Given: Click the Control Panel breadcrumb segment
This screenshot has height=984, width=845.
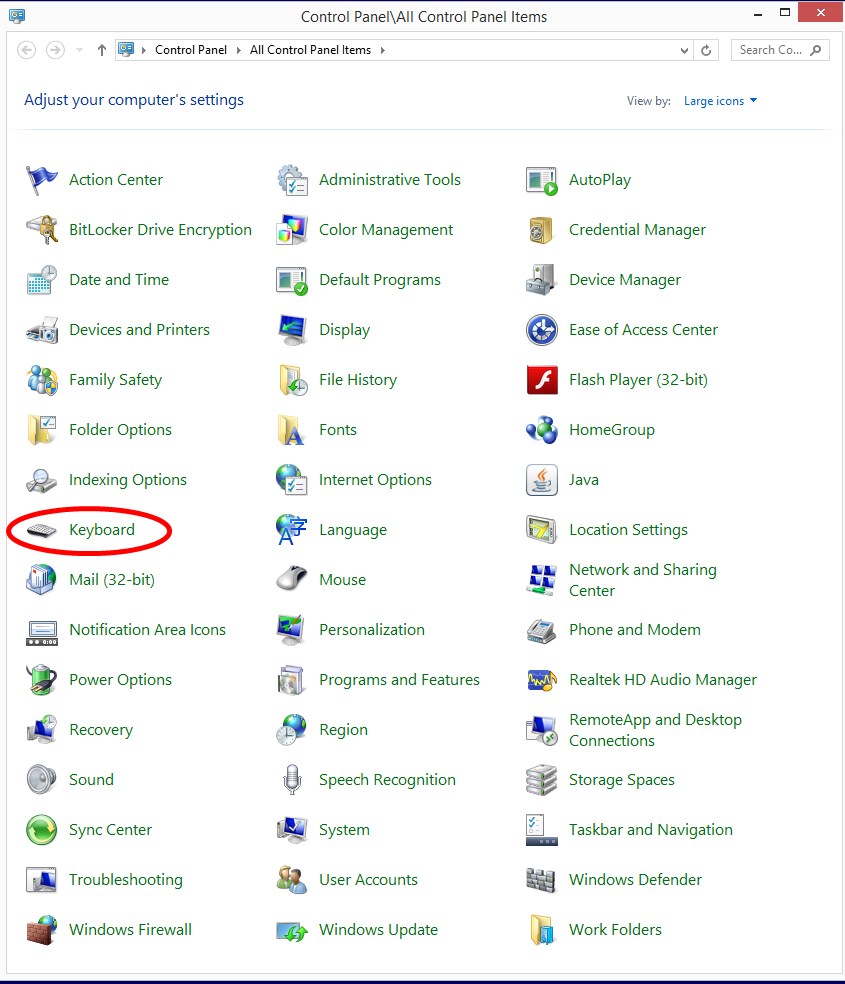Looking at the screenshot, I should tap(191, 50).
